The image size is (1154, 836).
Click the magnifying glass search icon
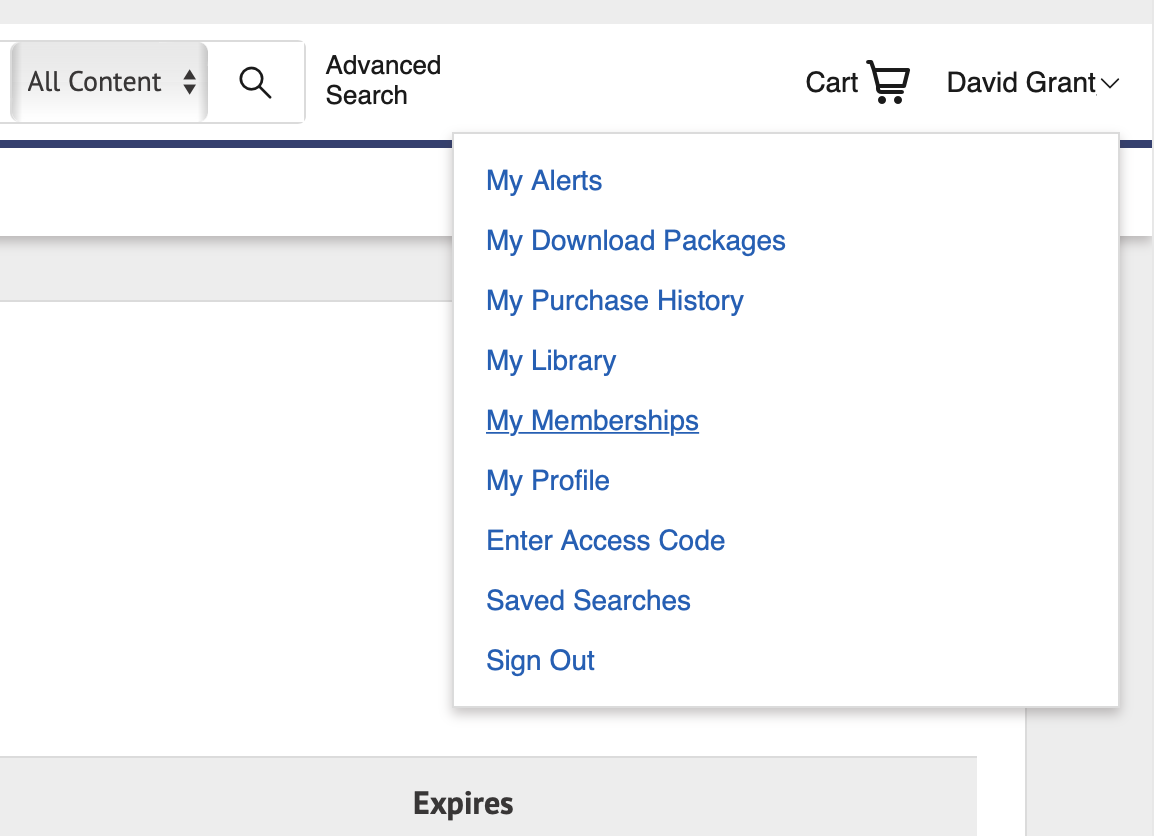pyautogui.click(x=256, y=82)
